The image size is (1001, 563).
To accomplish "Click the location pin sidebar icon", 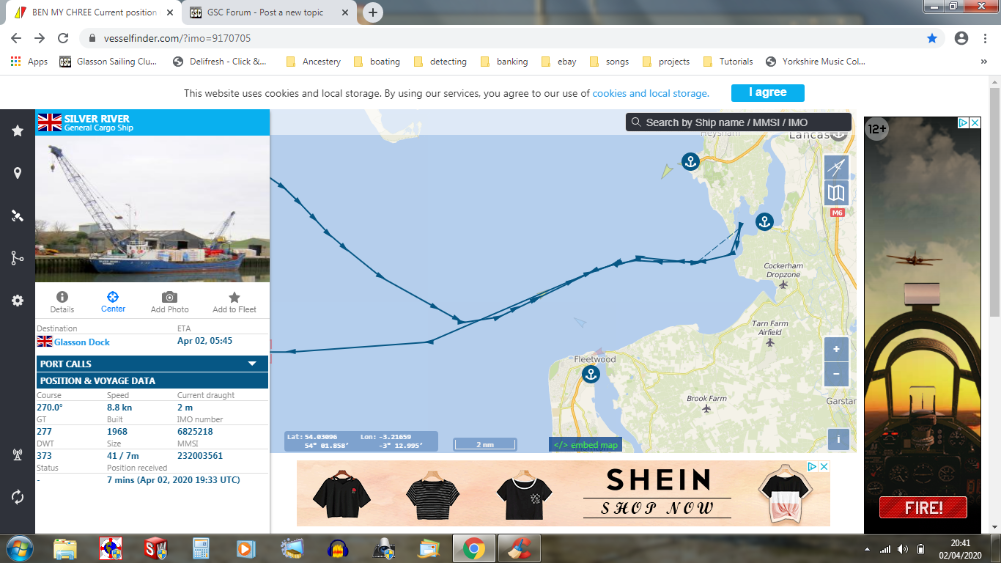I will pyautogui.click(x=17, y=173).
